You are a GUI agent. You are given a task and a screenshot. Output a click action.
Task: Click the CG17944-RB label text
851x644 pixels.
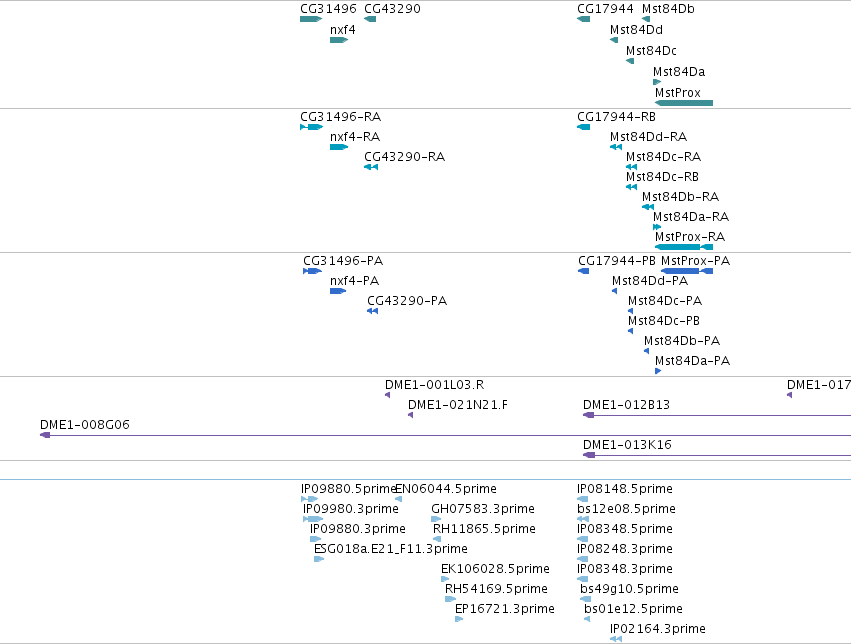tap(617, 117)
